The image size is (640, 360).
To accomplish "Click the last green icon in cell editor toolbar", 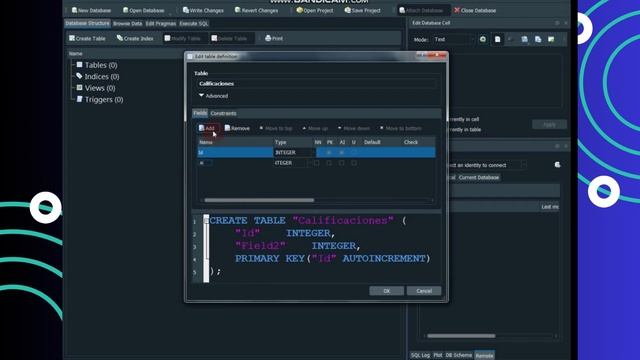I will (551, 39).
